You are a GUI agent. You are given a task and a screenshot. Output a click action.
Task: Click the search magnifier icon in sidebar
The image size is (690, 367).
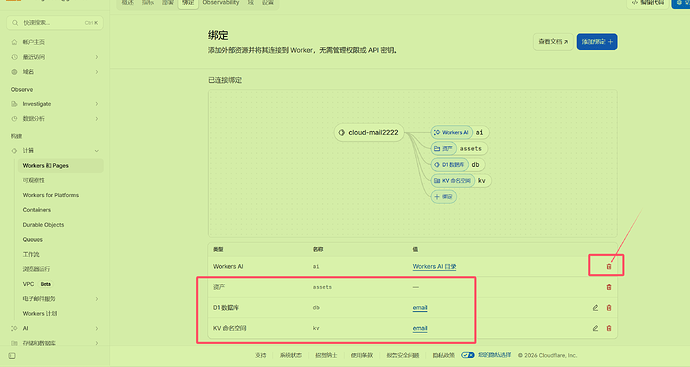pyautogui.click(x=15, y=22)
